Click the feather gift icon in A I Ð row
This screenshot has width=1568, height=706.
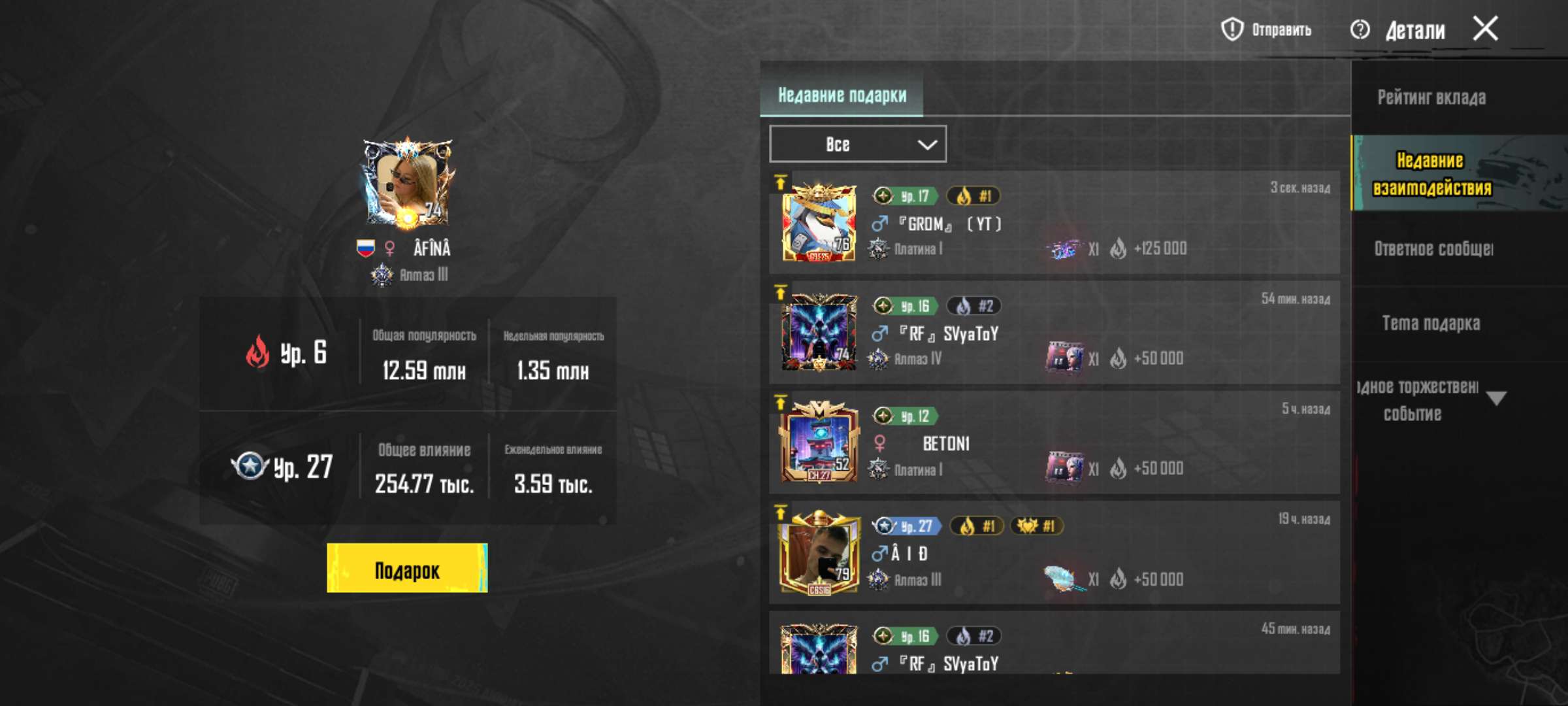pos(1063,579)
